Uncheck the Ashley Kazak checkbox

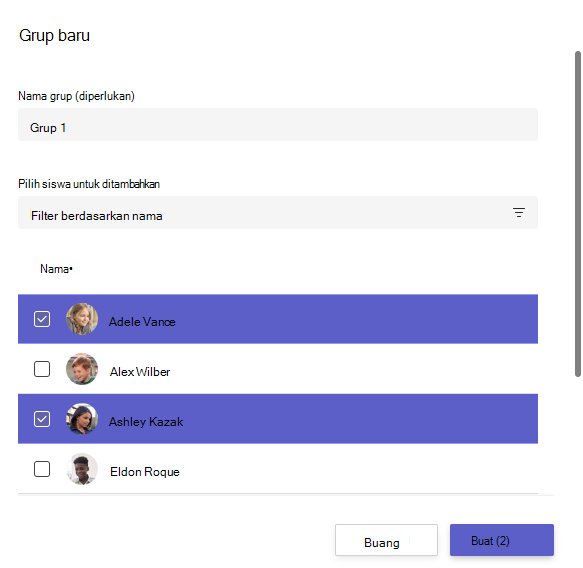(x=42, y=419)
